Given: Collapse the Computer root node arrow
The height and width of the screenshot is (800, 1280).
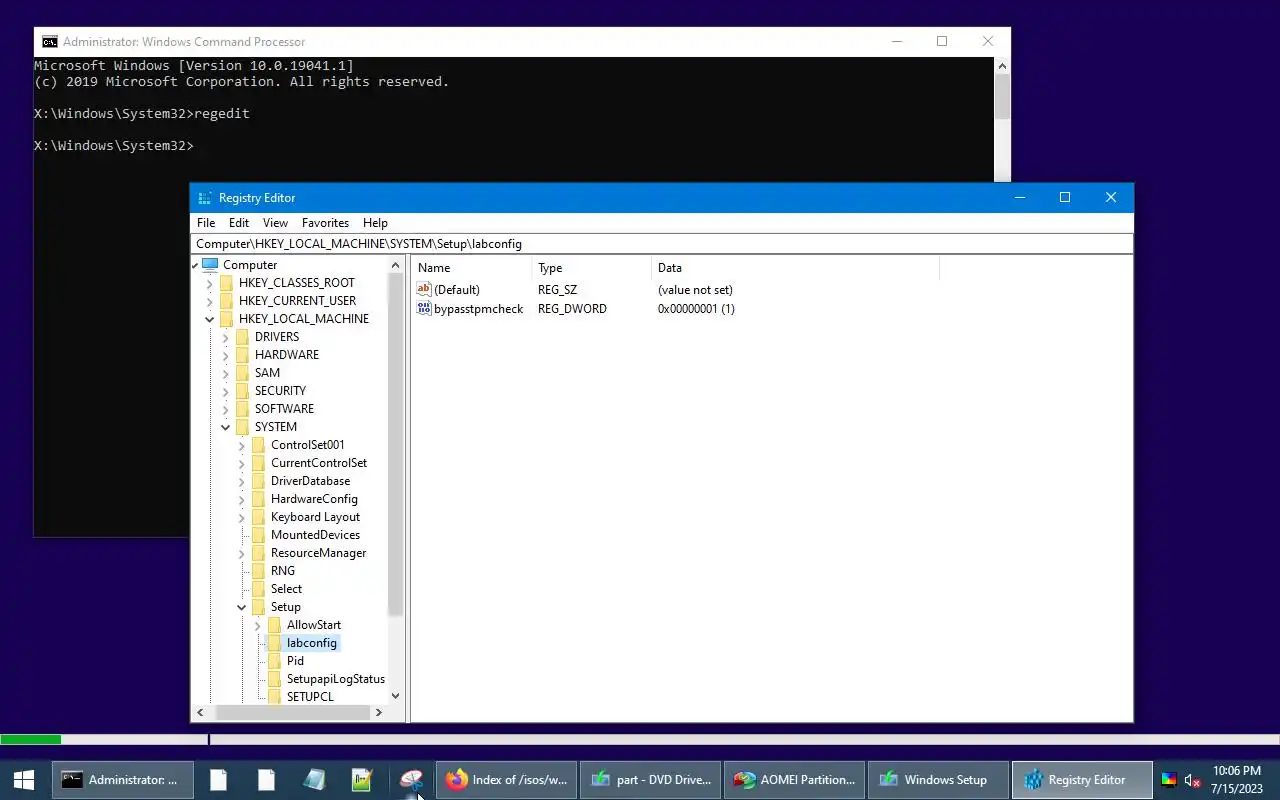Looking at the screenshot, I should 196,265.
